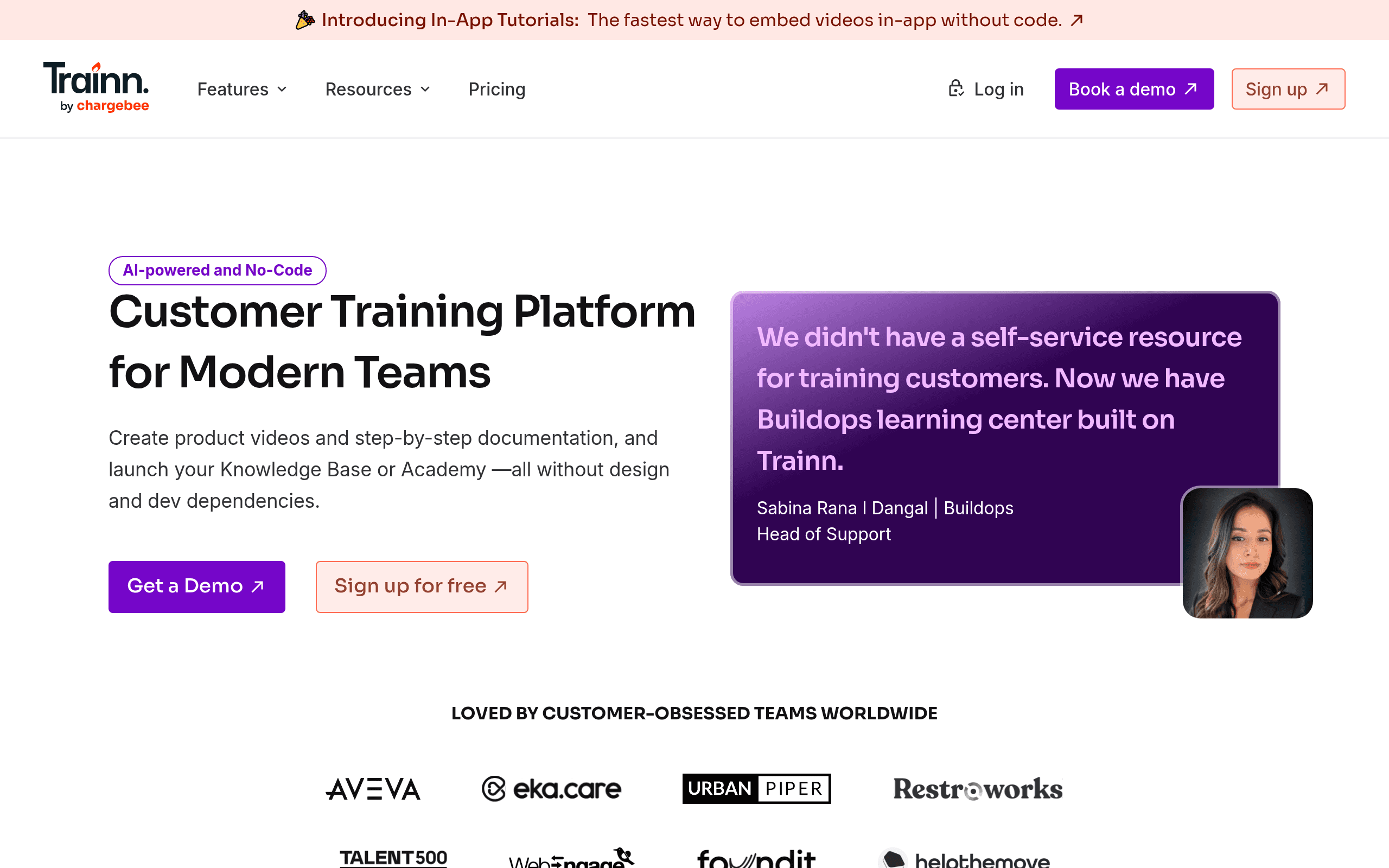Click the Sign up header button

(x=1288, y=89)
